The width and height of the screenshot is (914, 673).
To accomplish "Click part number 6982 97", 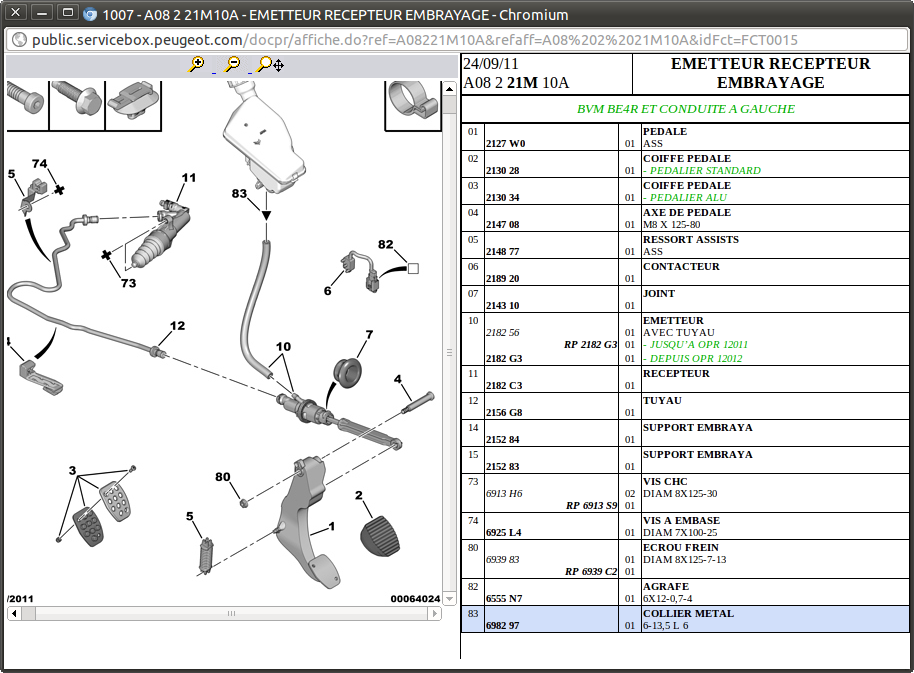I will pos(502,625).
